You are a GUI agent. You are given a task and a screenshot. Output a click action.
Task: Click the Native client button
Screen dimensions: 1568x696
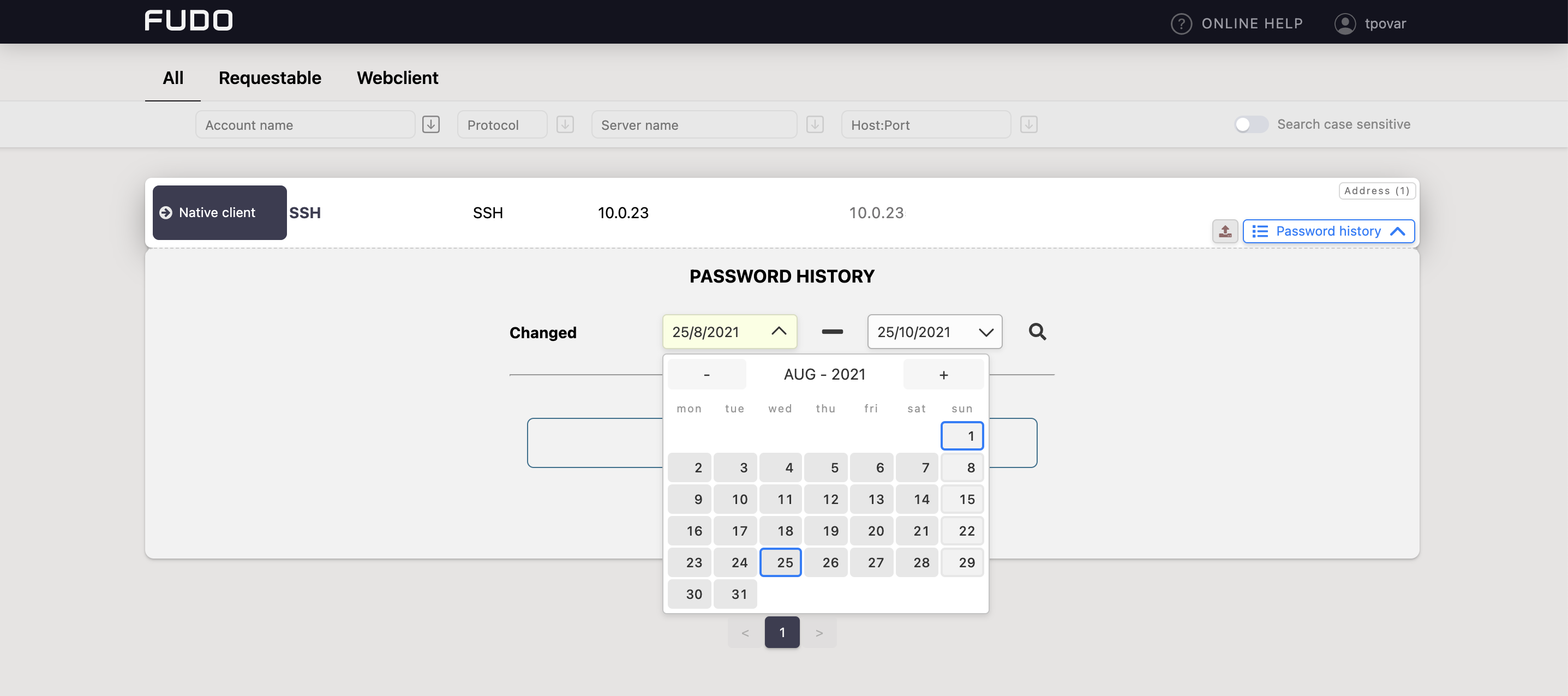220,212
